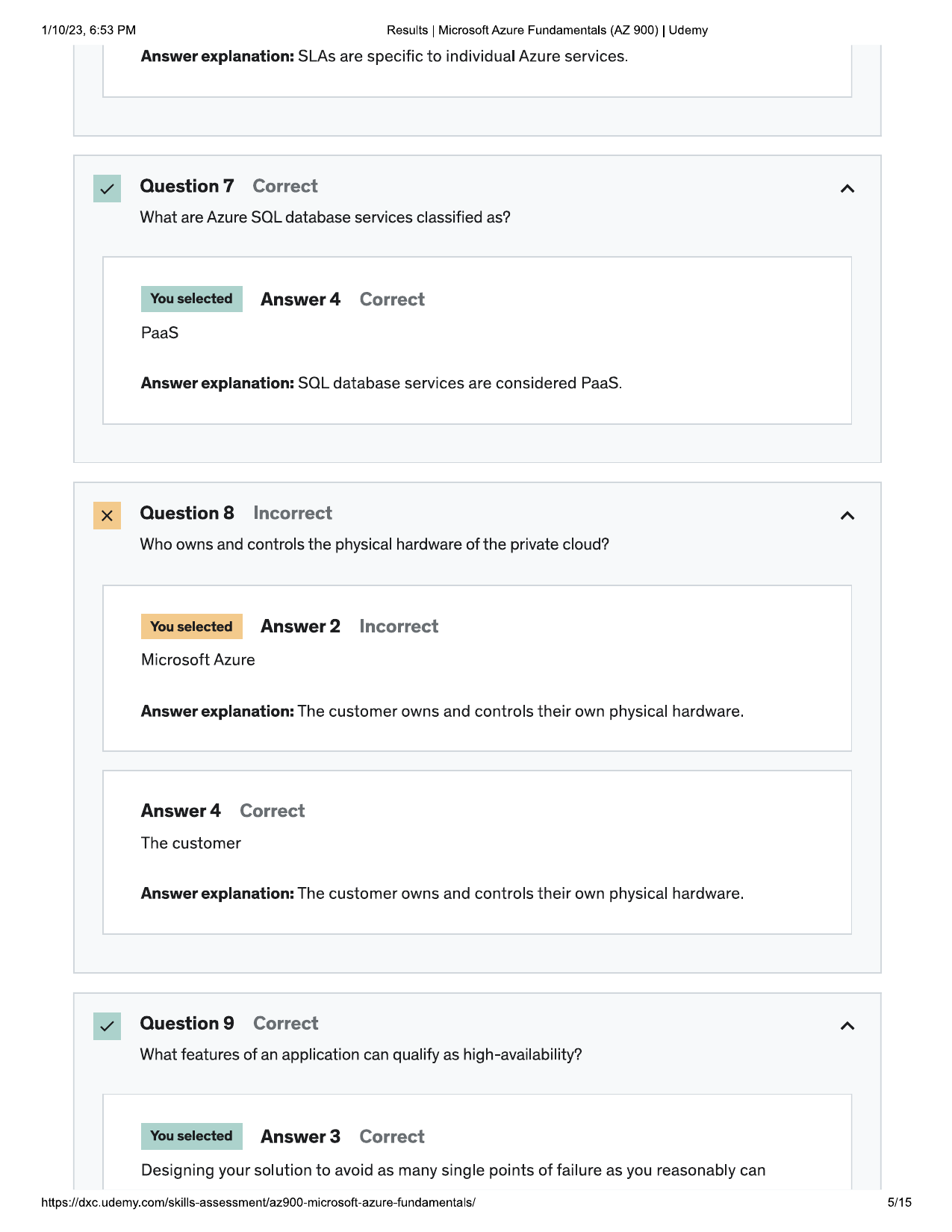This screenshot has height=1232, width=952.
Task: Click the Answer 4 Correct heading in Question 8
Action: coord(223,811)
